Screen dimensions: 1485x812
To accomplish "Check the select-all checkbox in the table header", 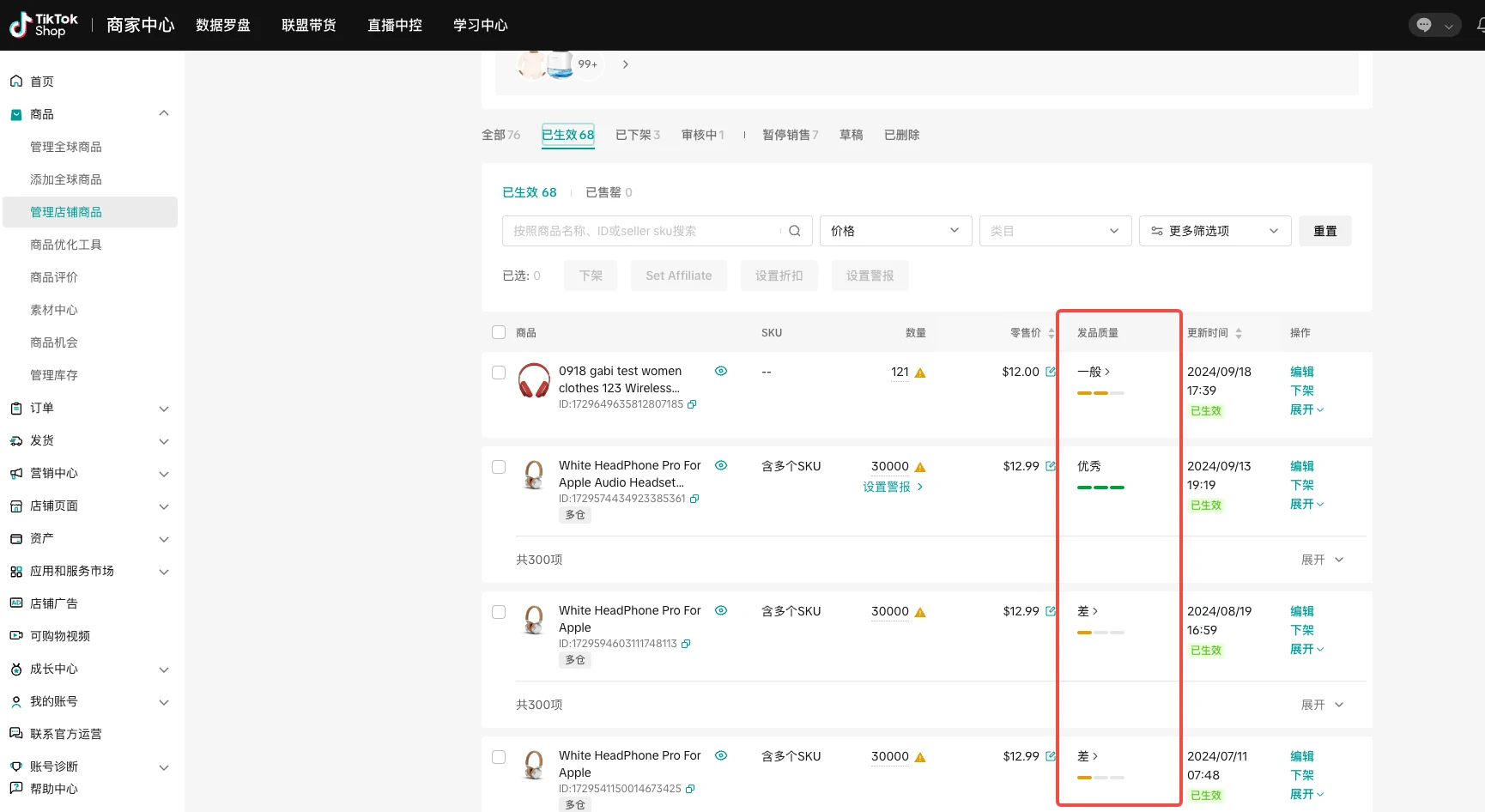I will pyautogui.click(x=498, y=332).
